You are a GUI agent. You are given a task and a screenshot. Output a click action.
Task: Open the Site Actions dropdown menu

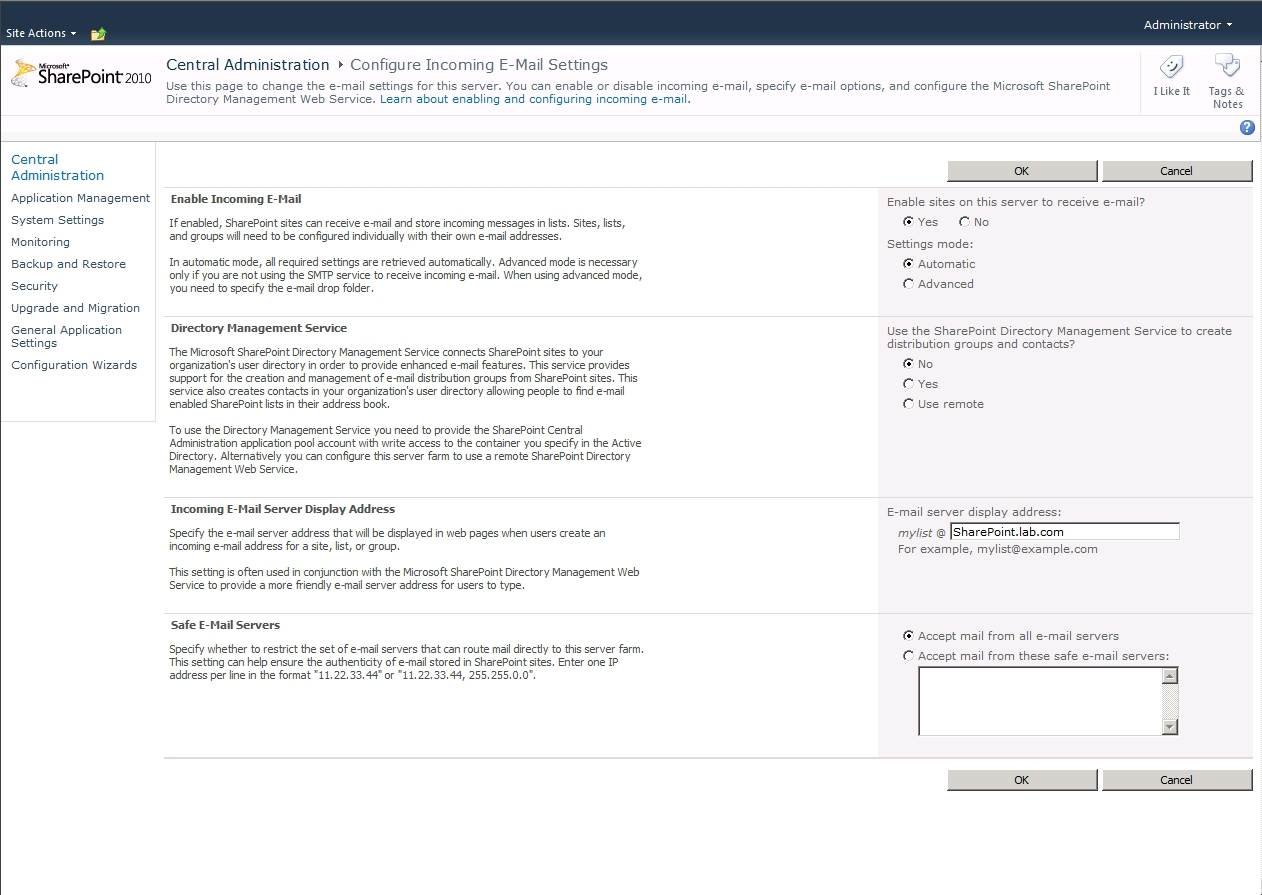41,33
